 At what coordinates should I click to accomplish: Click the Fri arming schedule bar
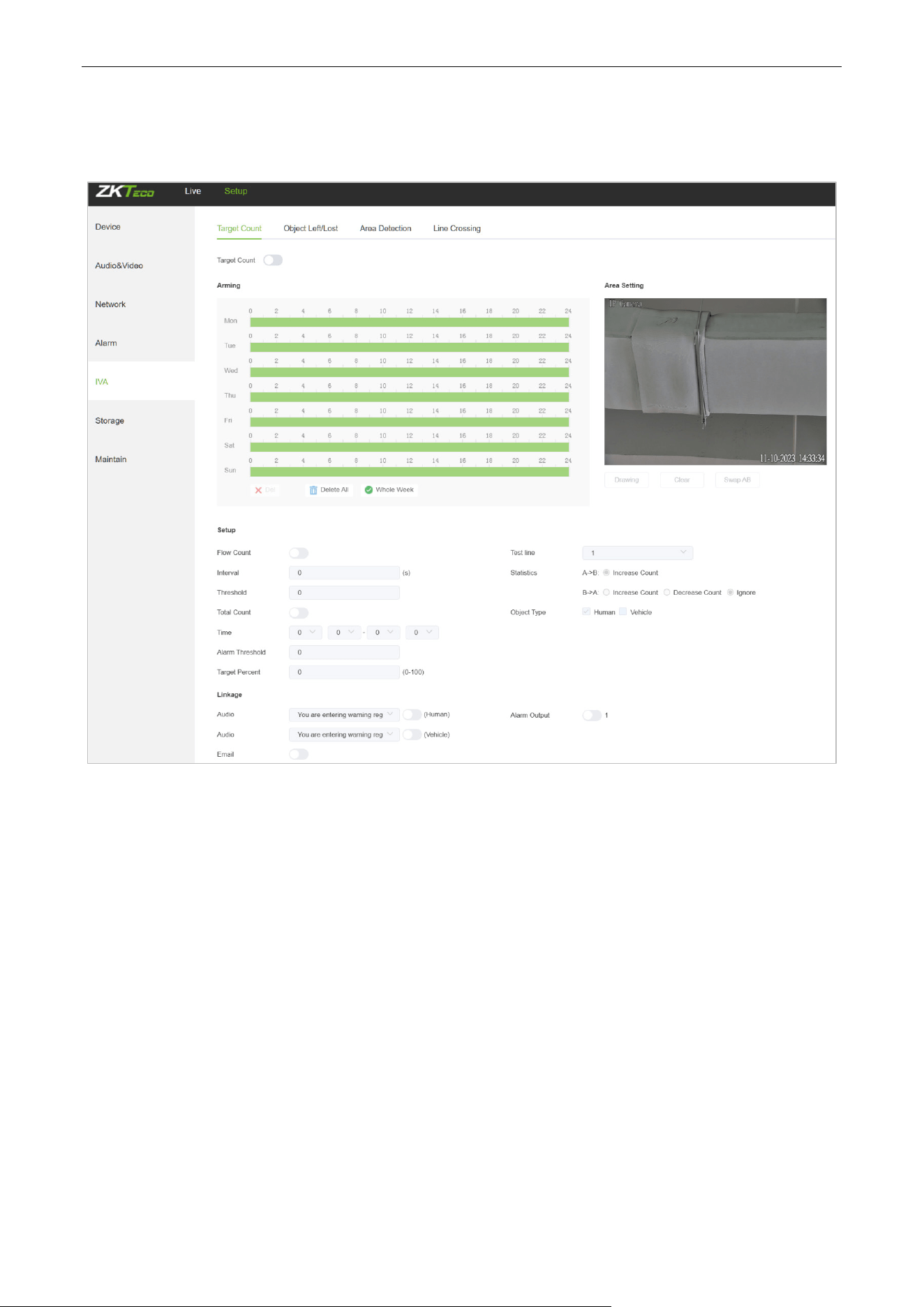tap(410, 422)
